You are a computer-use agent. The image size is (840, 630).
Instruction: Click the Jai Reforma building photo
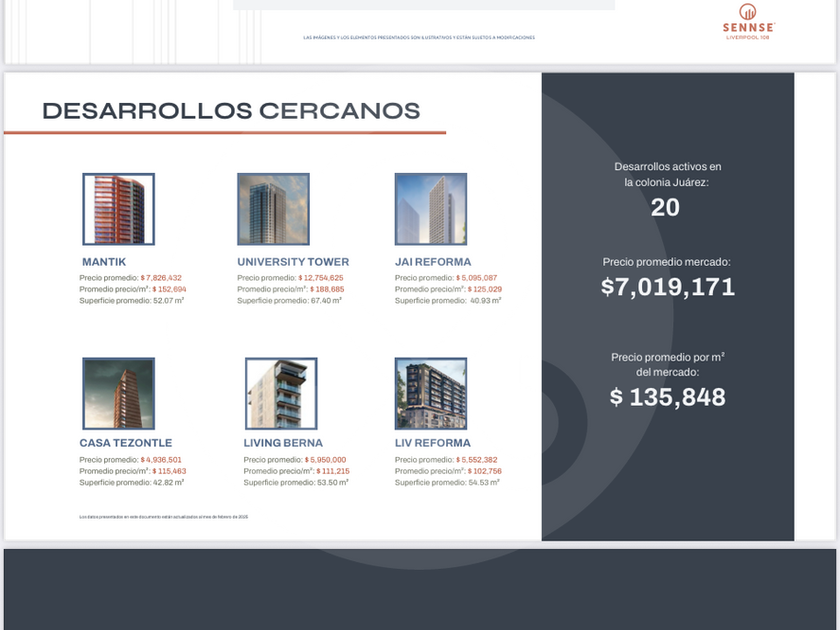[x=431, y=209]
